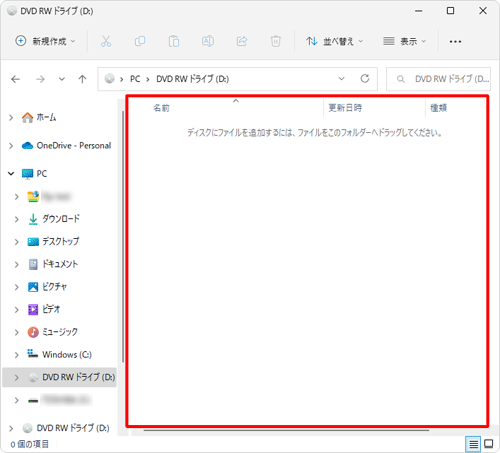
Task: Click the Cut scissors icon
Action: 106,41
